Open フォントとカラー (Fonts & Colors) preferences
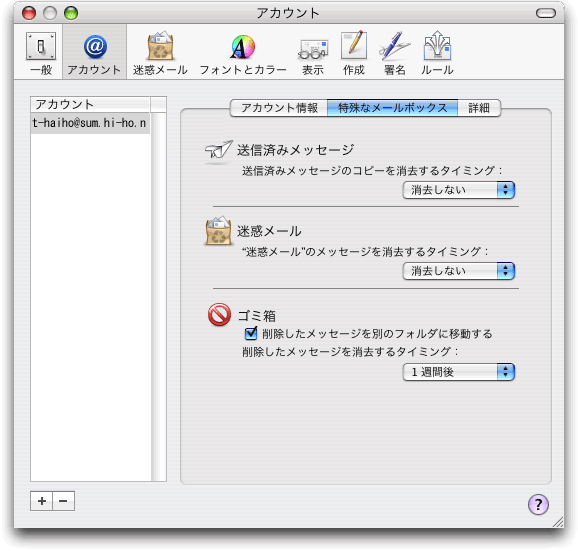 pos(243,53)
